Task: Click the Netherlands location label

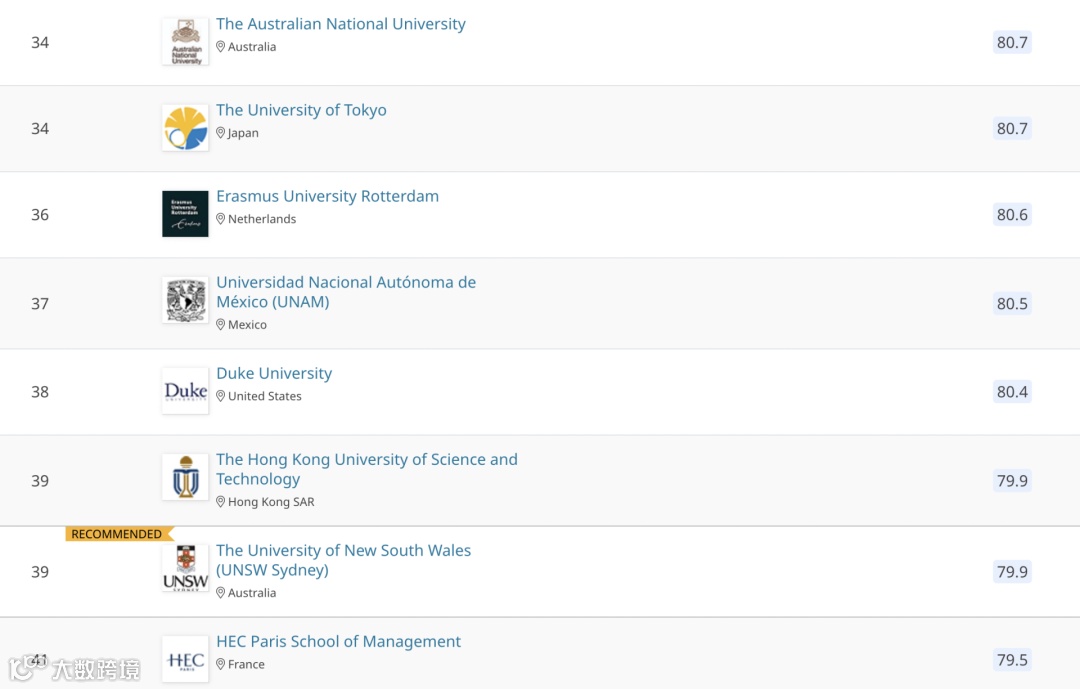Action: [261, 219]
